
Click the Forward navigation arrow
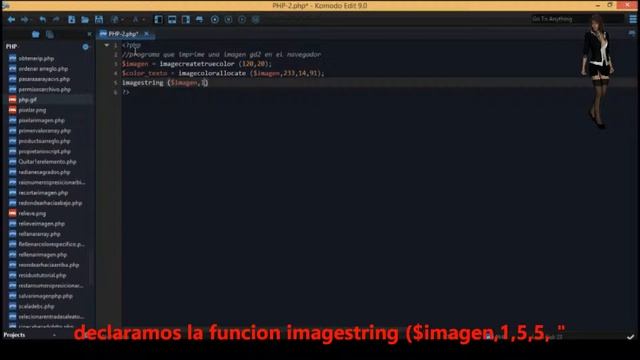coord(24,19)
